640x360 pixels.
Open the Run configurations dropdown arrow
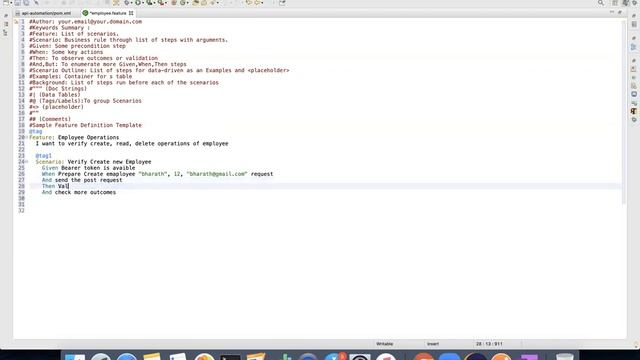coord(143,3)
